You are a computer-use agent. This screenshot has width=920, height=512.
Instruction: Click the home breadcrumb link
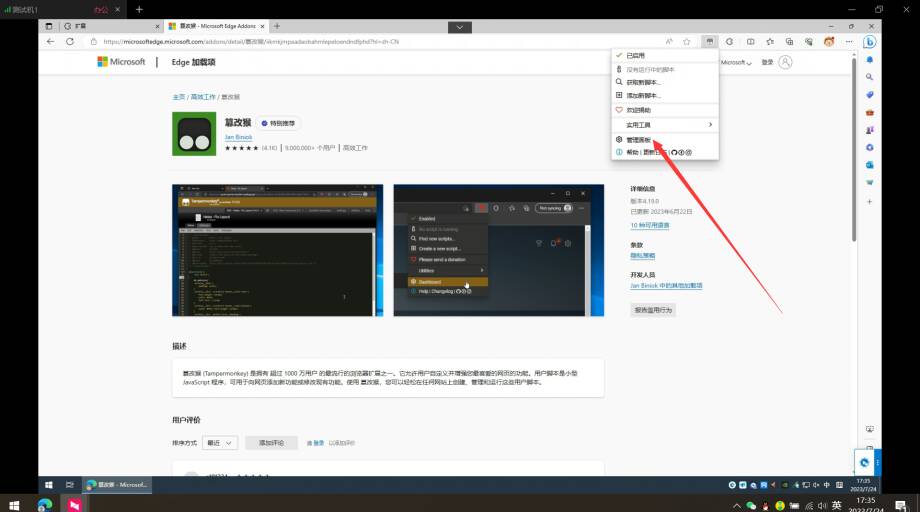(x=178, y=97)
